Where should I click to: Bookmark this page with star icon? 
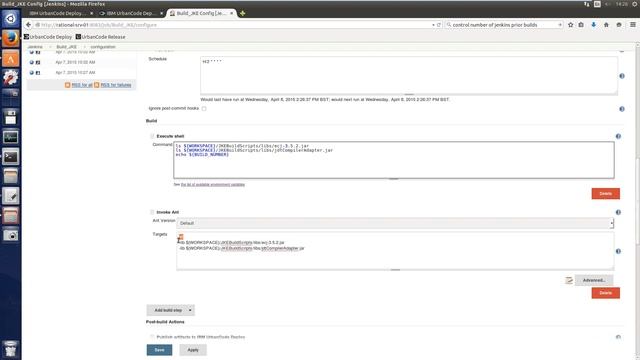tap(571, 25)
